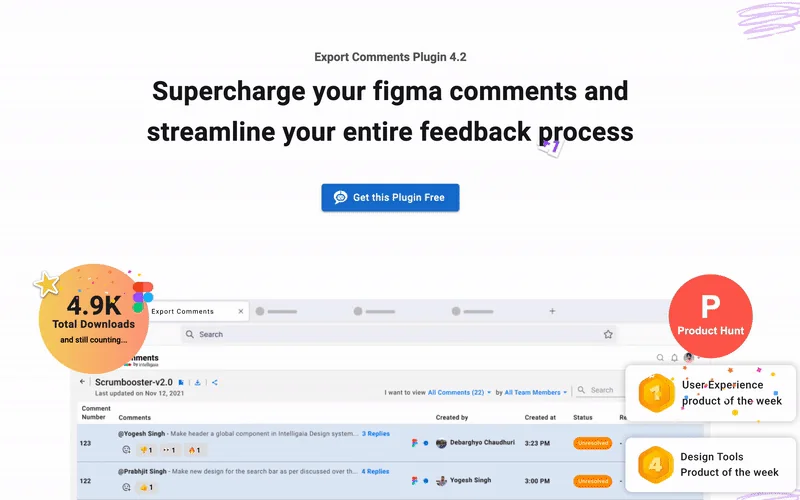This screenshot has height=500, width=800.
Task: Add a reaction to comment 123 via smiley
Action: coord(126,449)
